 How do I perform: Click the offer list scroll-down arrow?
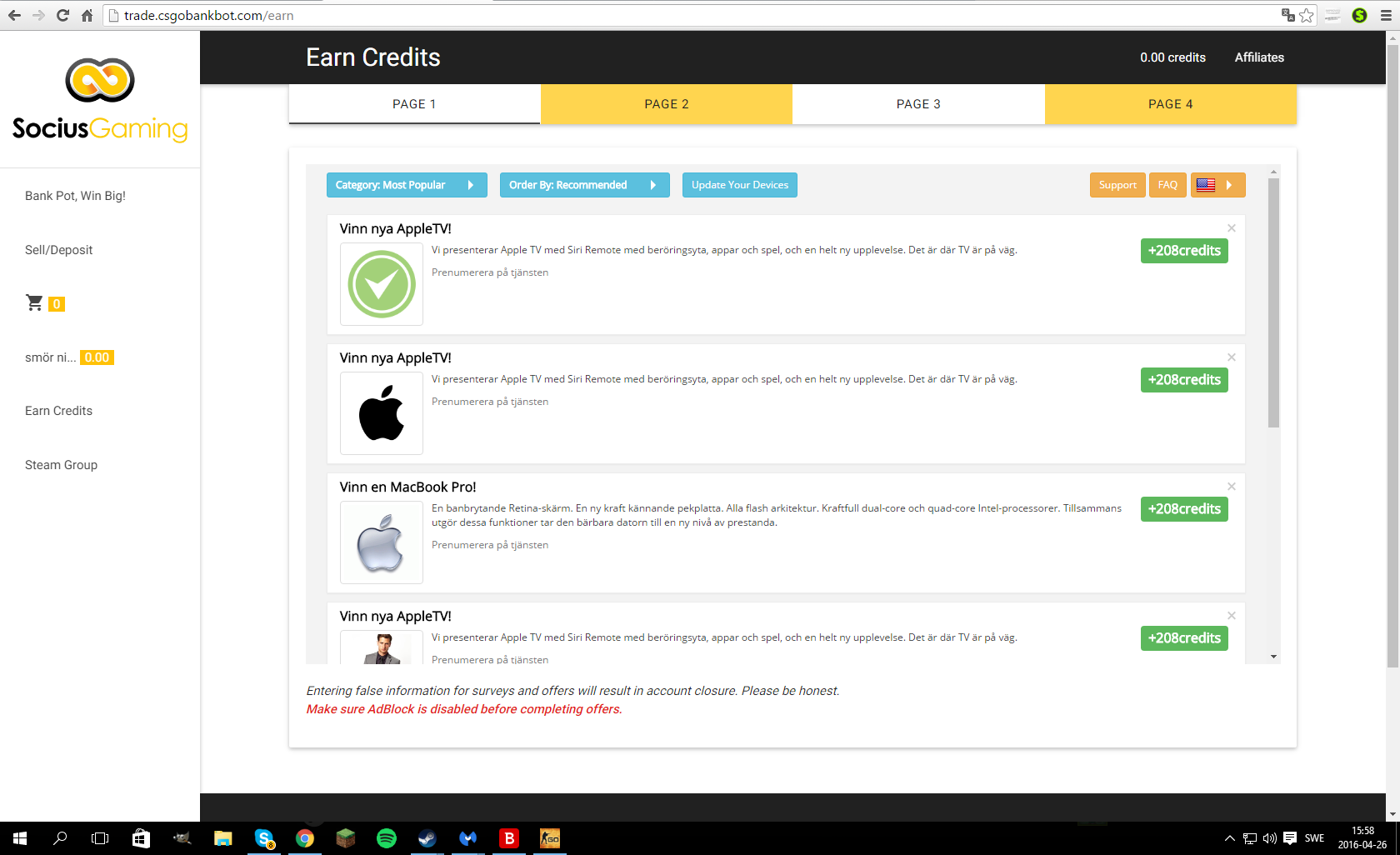click(1273, 657)
